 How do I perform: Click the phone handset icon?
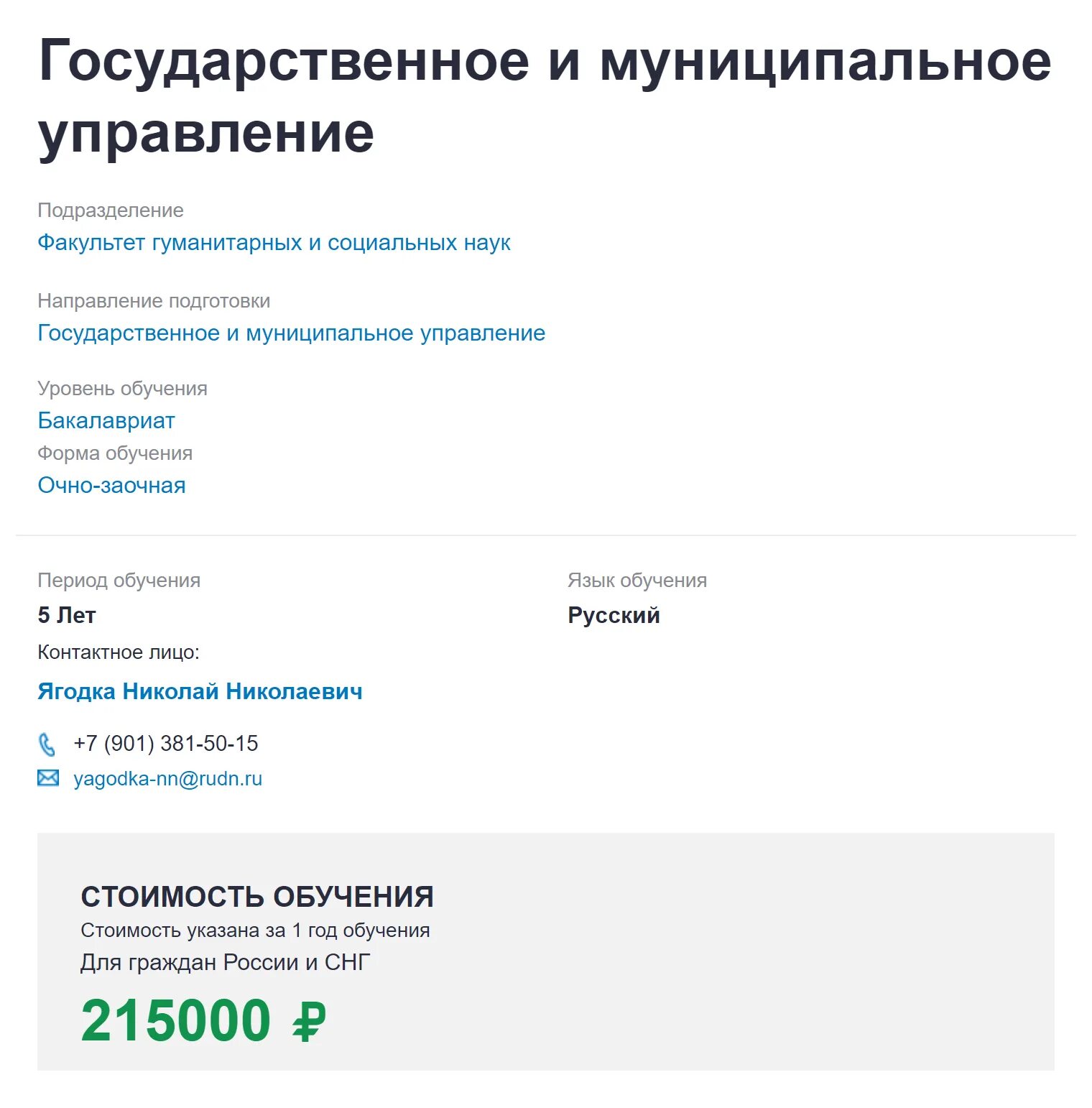[47, 744]
